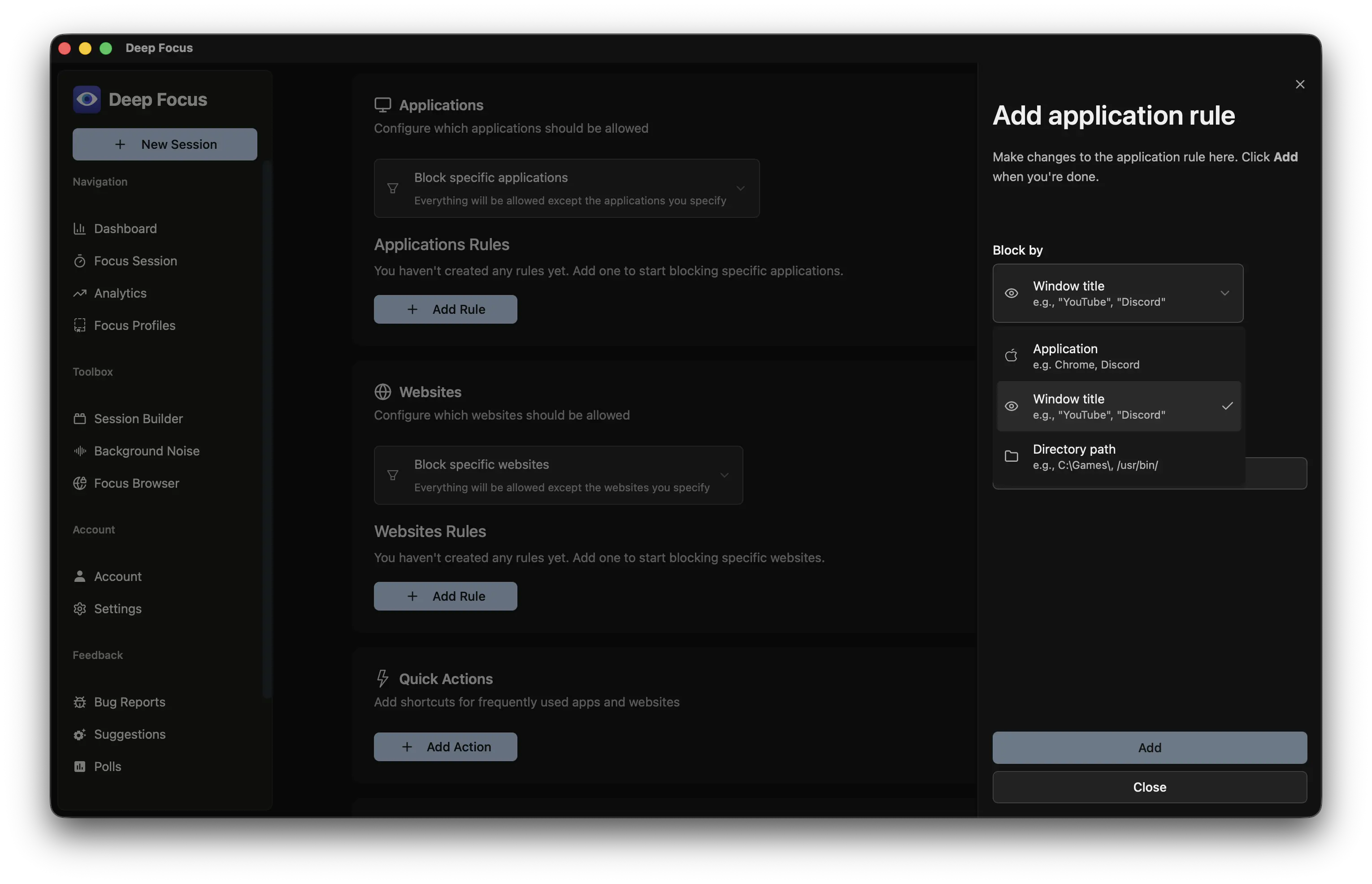Screen dimensions: 1372x884
Task: Click the Focus Browser globe icon
Action: [79, 483]
